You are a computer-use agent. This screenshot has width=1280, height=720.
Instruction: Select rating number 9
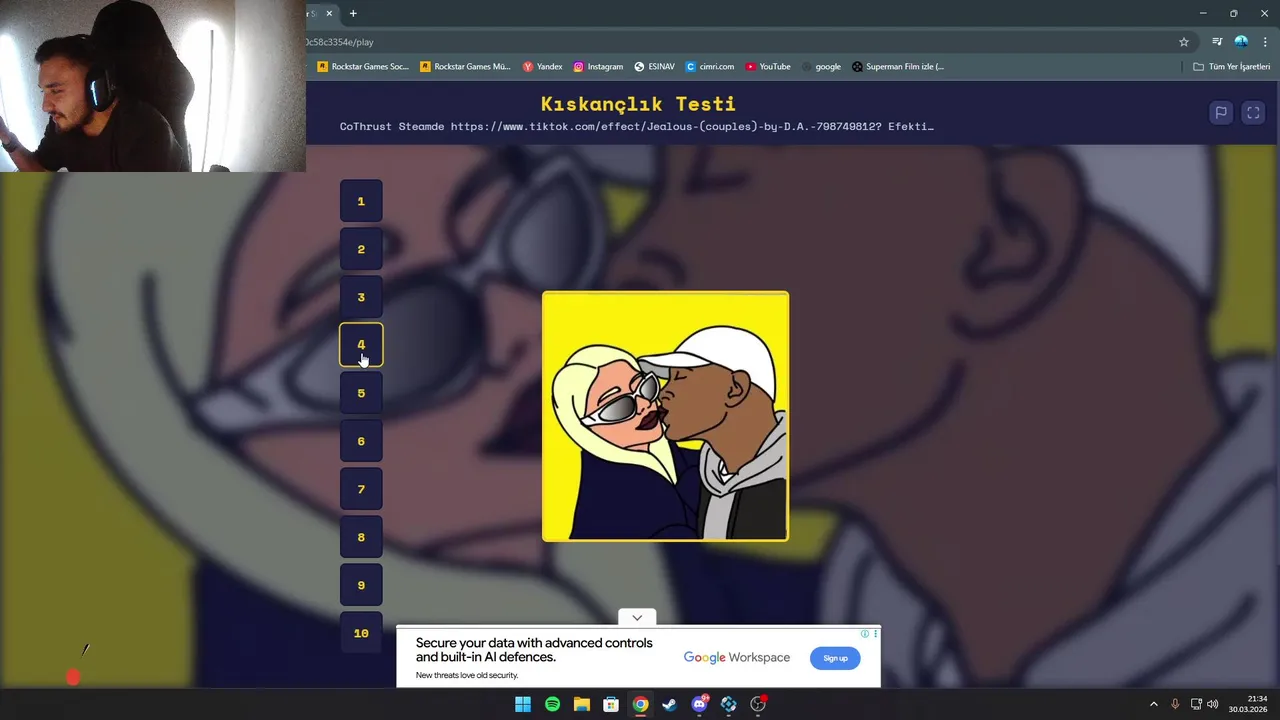coord(361,585)
